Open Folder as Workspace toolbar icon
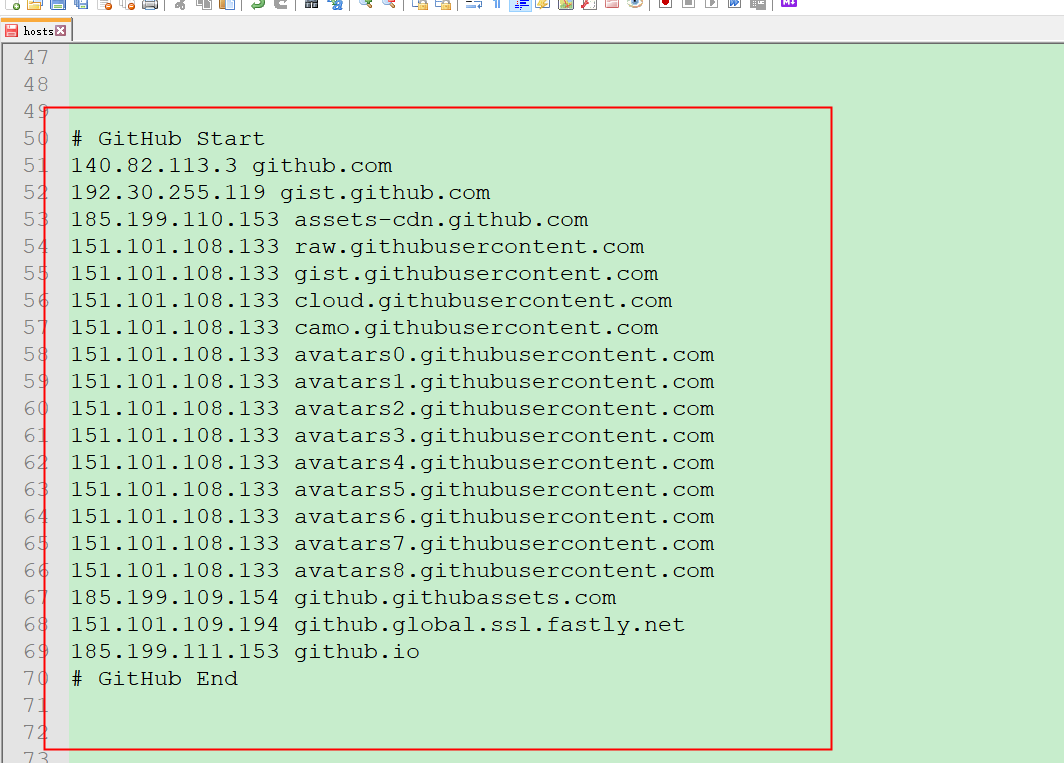This screenshot has width=1064, height=763. pos(612,3)
